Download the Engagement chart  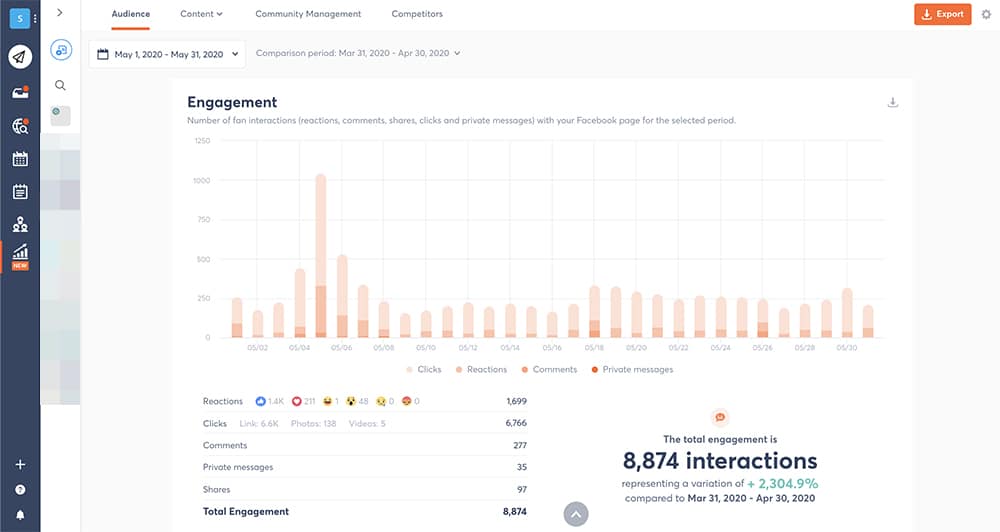(x=892, y=102)
